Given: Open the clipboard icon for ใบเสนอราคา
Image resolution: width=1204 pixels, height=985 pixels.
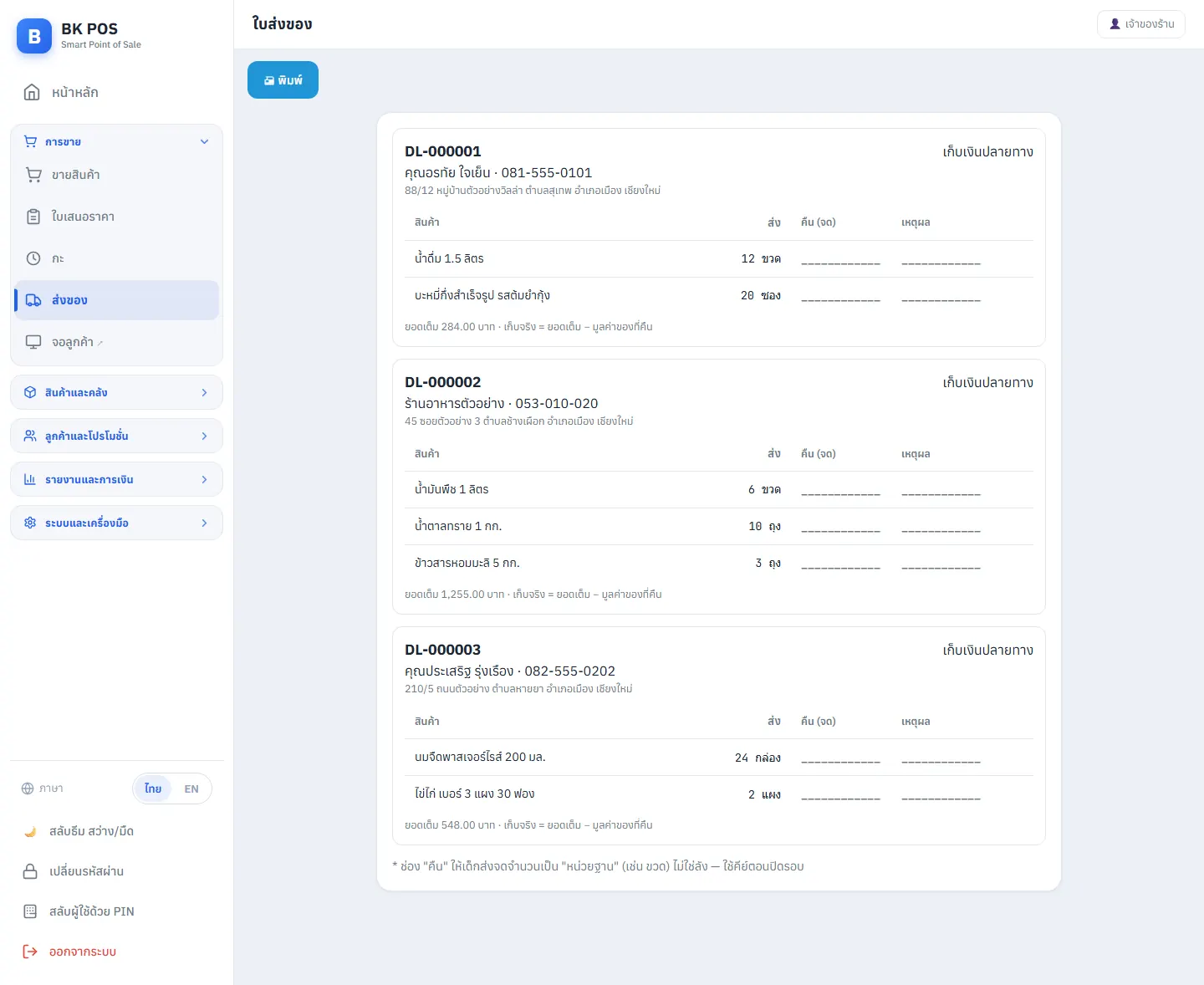Looking at the screenshot, I should [33, 217].
